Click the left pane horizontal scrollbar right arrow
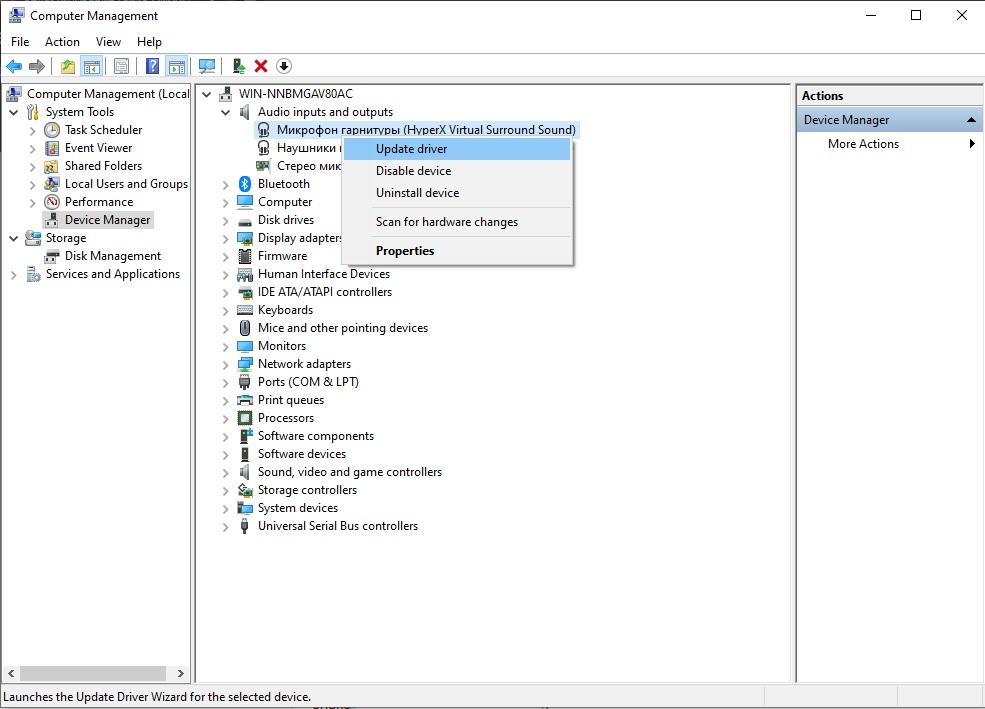This screenshot has width=985, height=709. [x=180, y=673]
